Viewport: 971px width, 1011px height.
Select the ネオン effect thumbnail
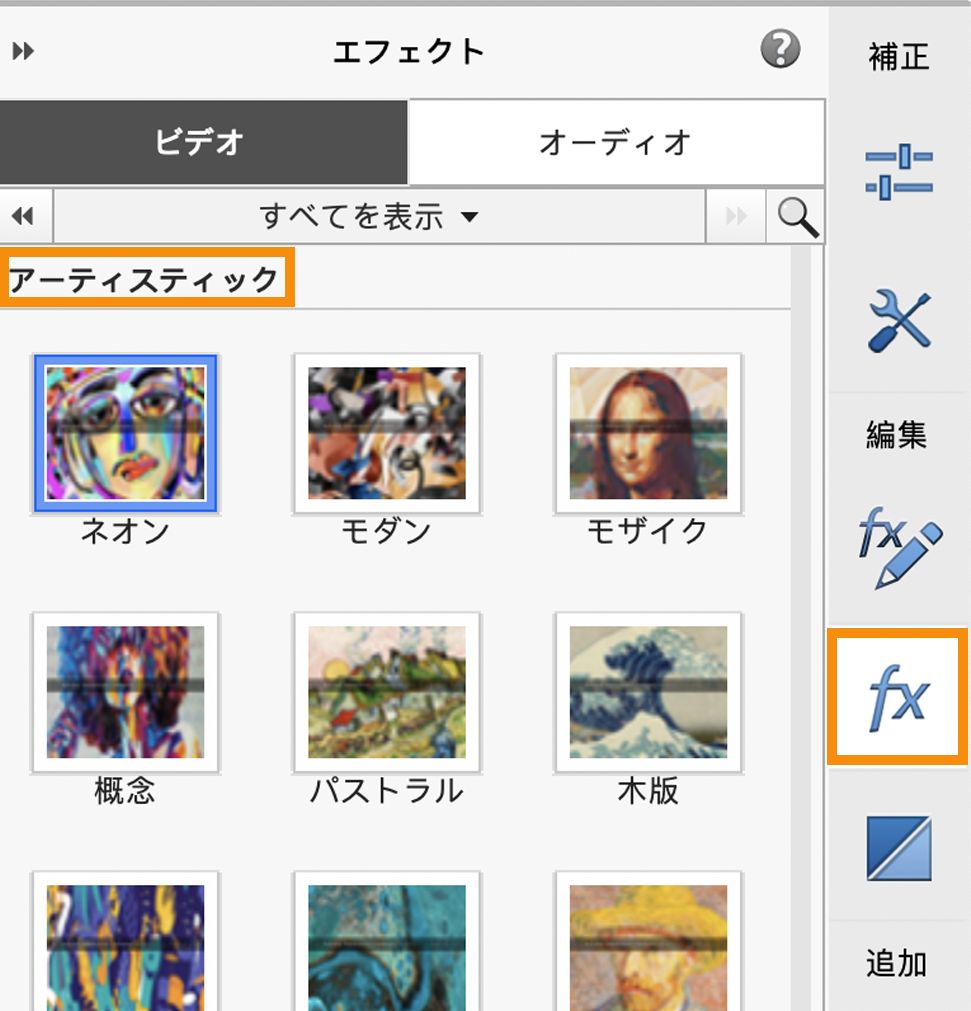point(126,433)
